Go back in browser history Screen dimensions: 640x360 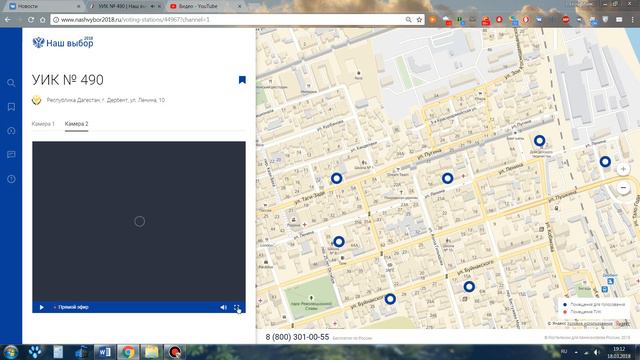click(8, 20)
